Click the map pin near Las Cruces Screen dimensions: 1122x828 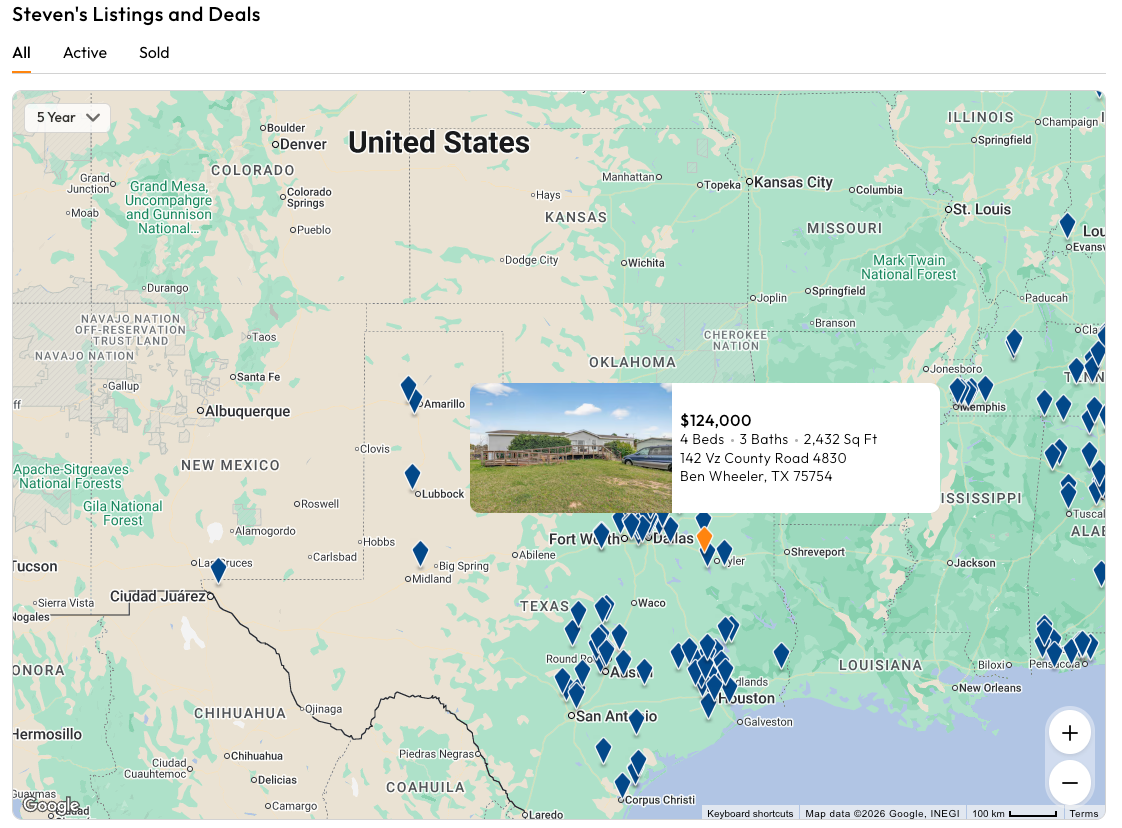[218, 570]
